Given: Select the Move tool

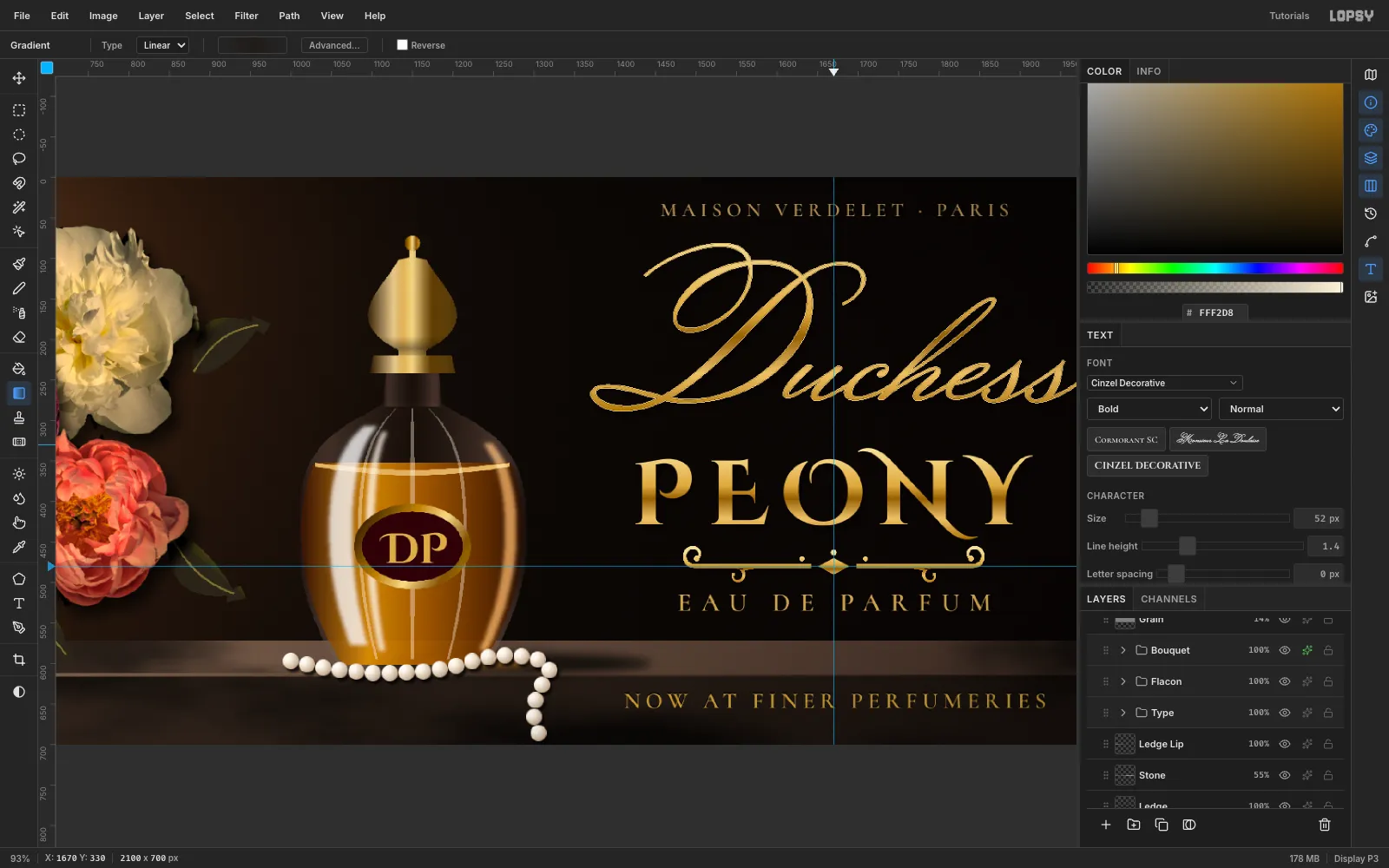Looking at the screenshot, I should click(19, 78).
